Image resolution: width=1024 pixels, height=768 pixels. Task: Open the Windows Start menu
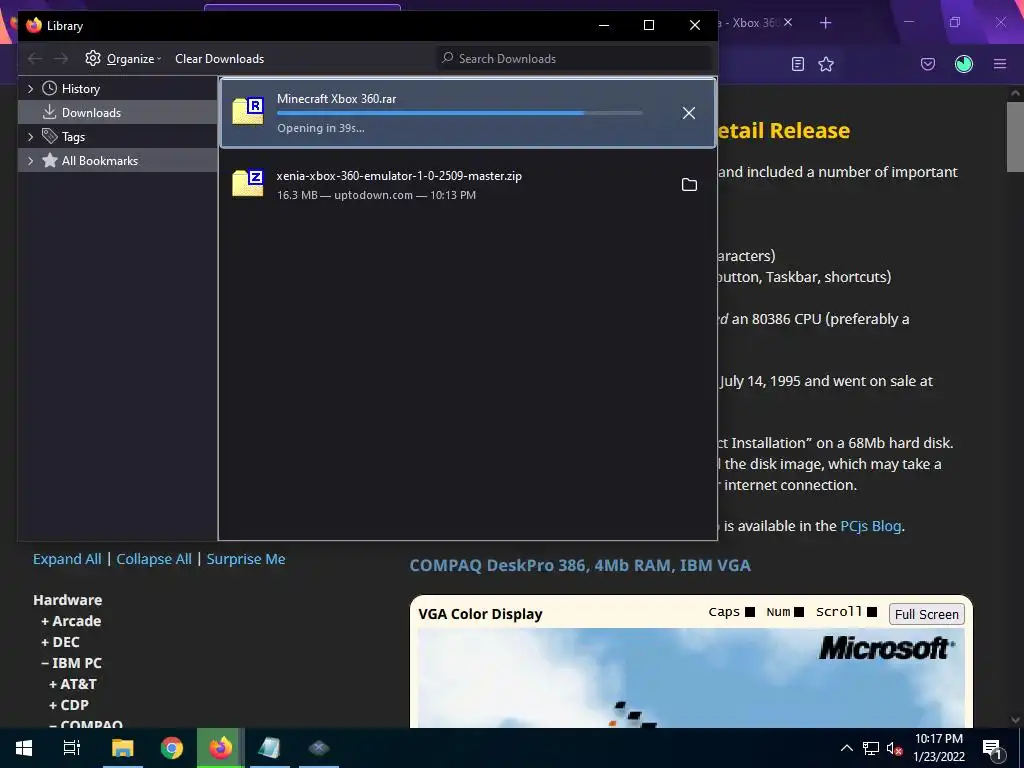(x=24, y=748)
